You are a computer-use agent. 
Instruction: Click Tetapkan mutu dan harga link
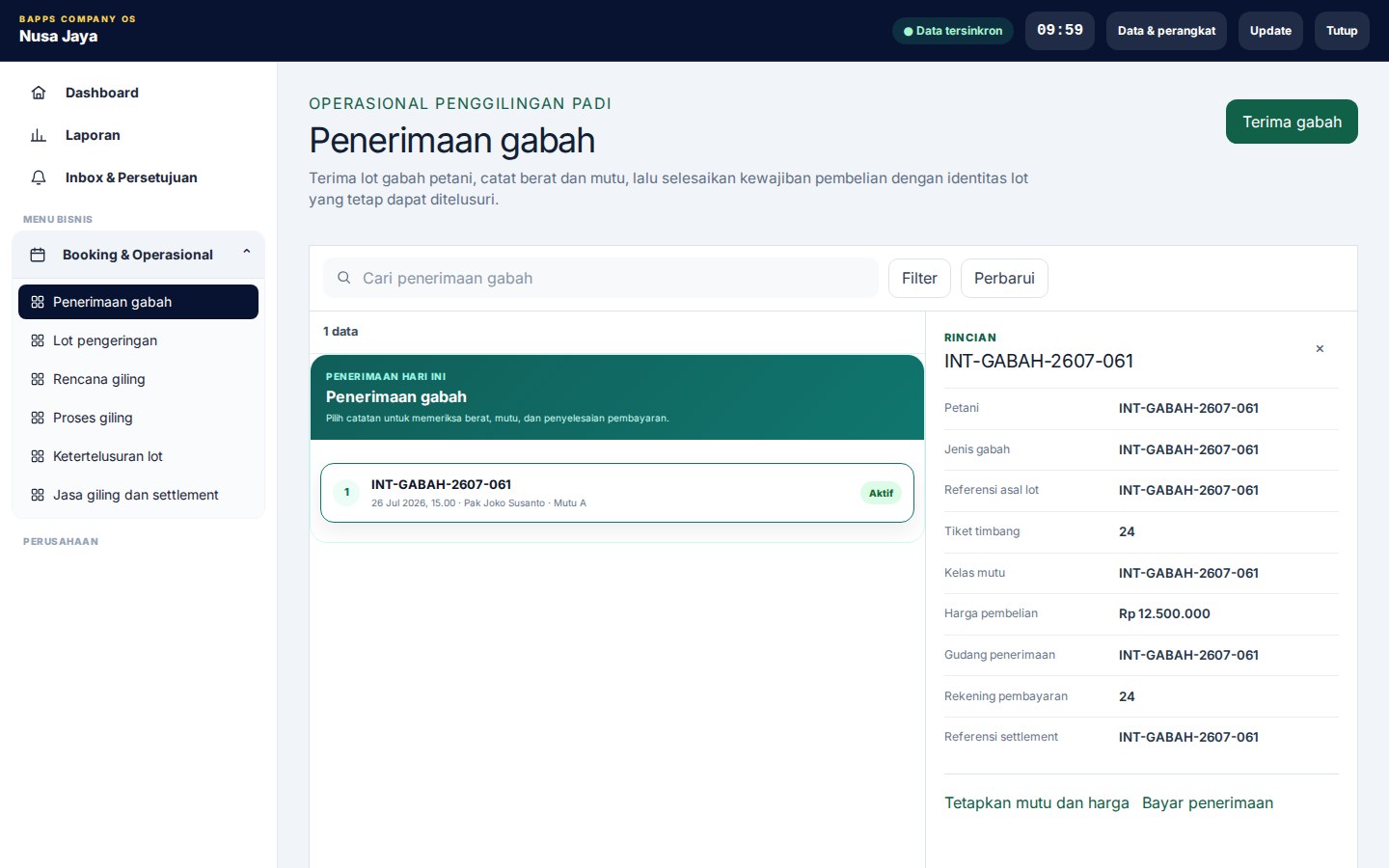[1036, 803]
